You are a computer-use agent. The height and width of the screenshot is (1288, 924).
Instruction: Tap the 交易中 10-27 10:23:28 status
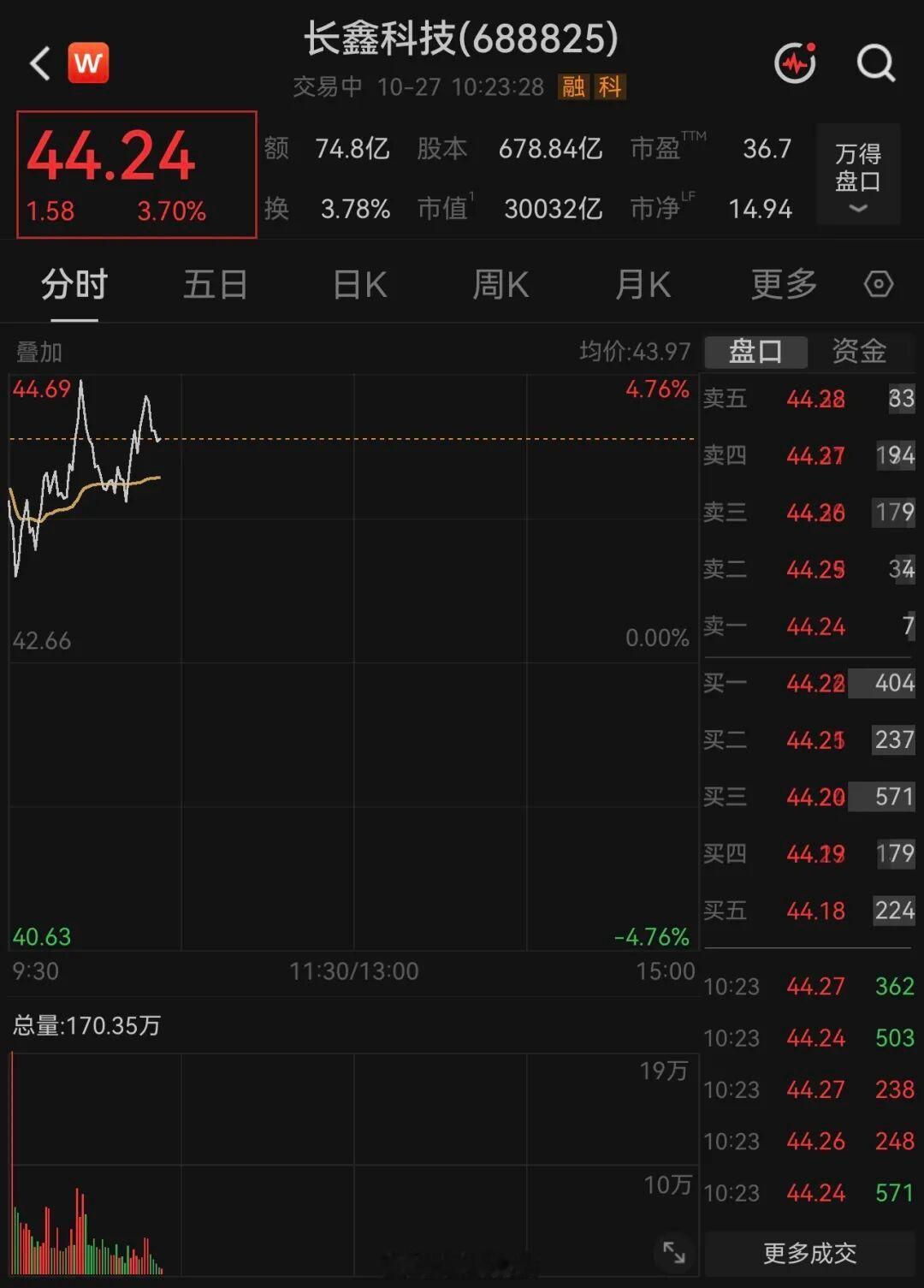418,86
